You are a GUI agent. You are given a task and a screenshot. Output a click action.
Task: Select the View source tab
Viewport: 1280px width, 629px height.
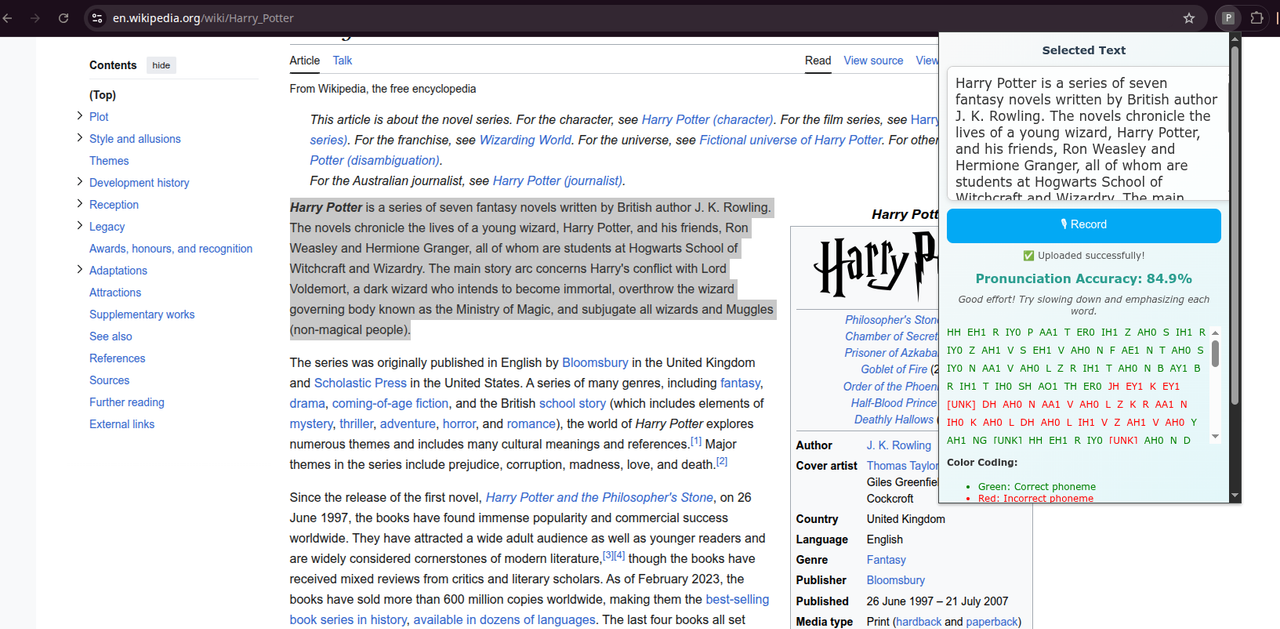873,61
